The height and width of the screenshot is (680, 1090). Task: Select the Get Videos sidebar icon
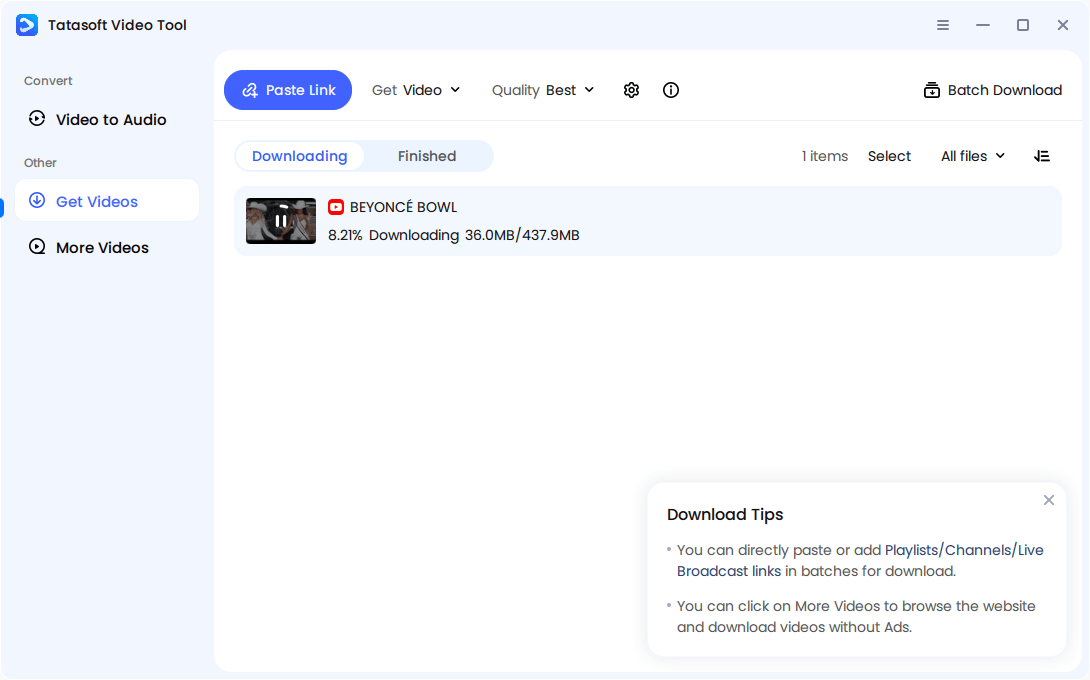(37, 200)
